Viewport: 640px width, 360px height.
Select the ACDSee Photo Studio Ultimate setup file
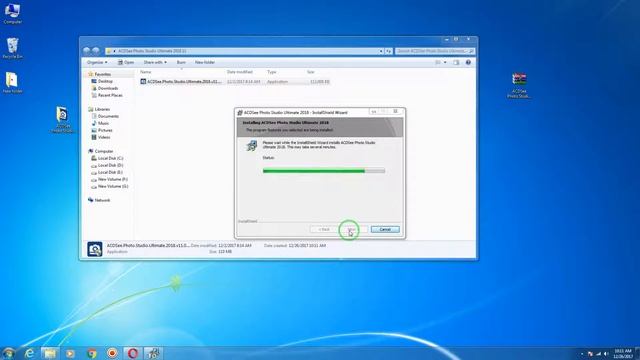pyautogui.click(x=235, y=82)
